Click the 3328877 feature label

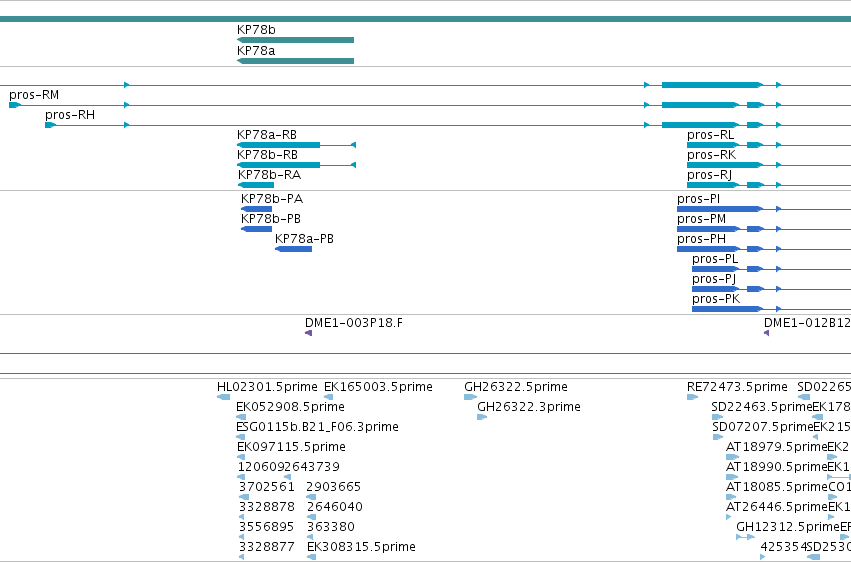(x=266, y=547)
